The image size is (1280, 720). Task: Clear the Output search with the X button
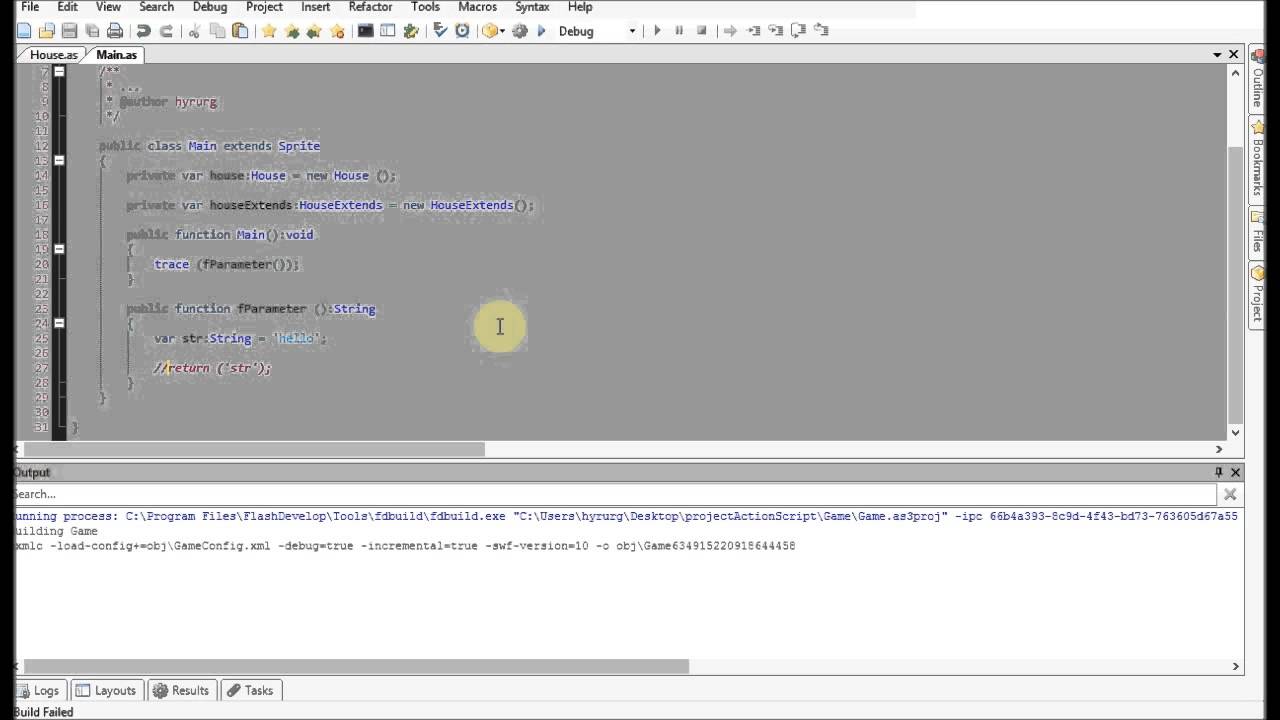(1230, 494)
